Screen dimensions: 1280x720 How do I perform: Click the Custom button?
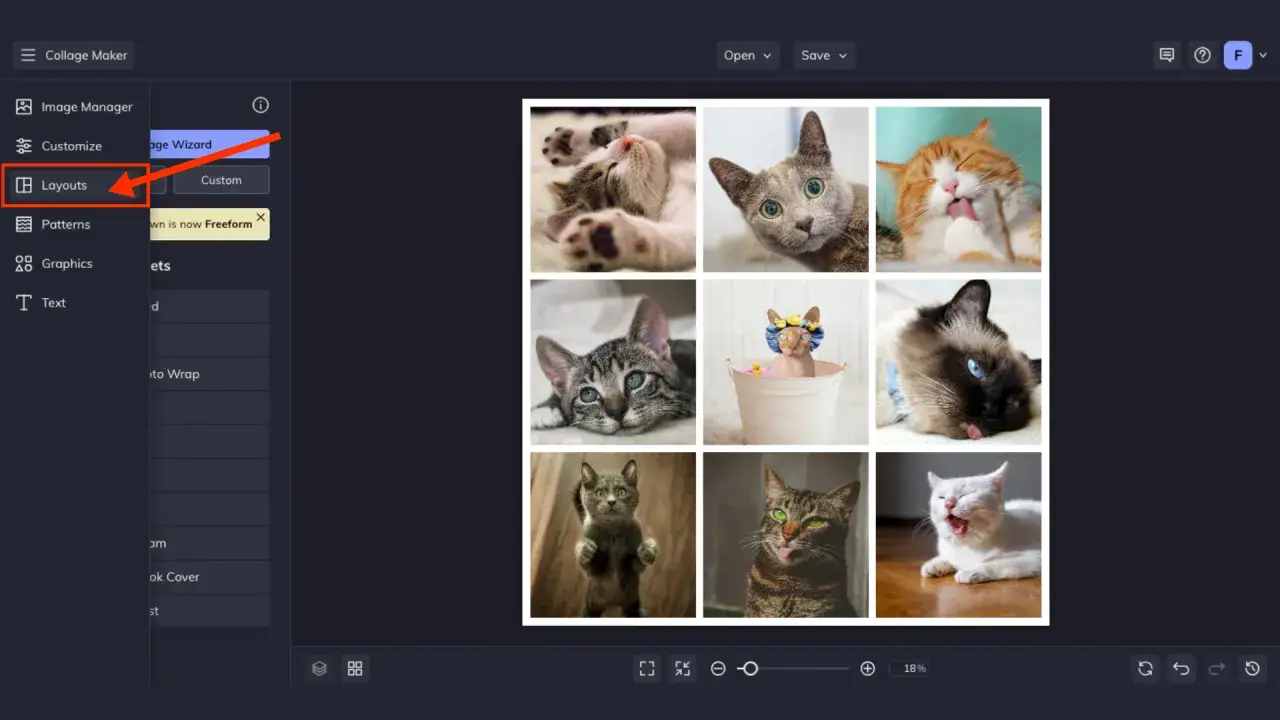click(x=221, y=180)
